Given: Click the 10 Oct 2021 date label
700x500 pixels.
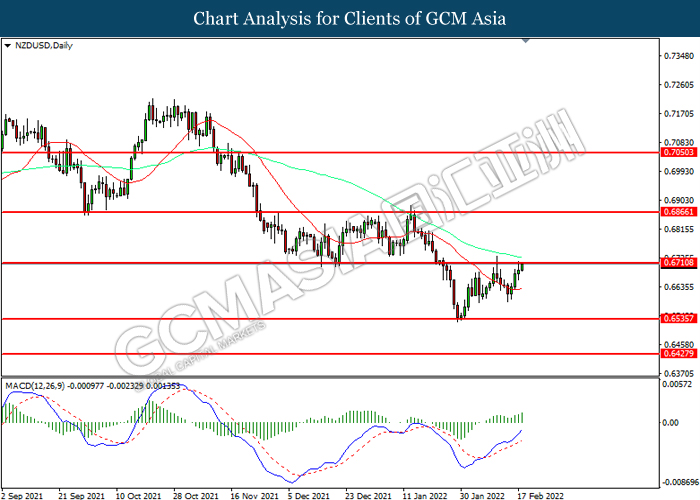Looking at the screenshot, I should coord(138,496).
